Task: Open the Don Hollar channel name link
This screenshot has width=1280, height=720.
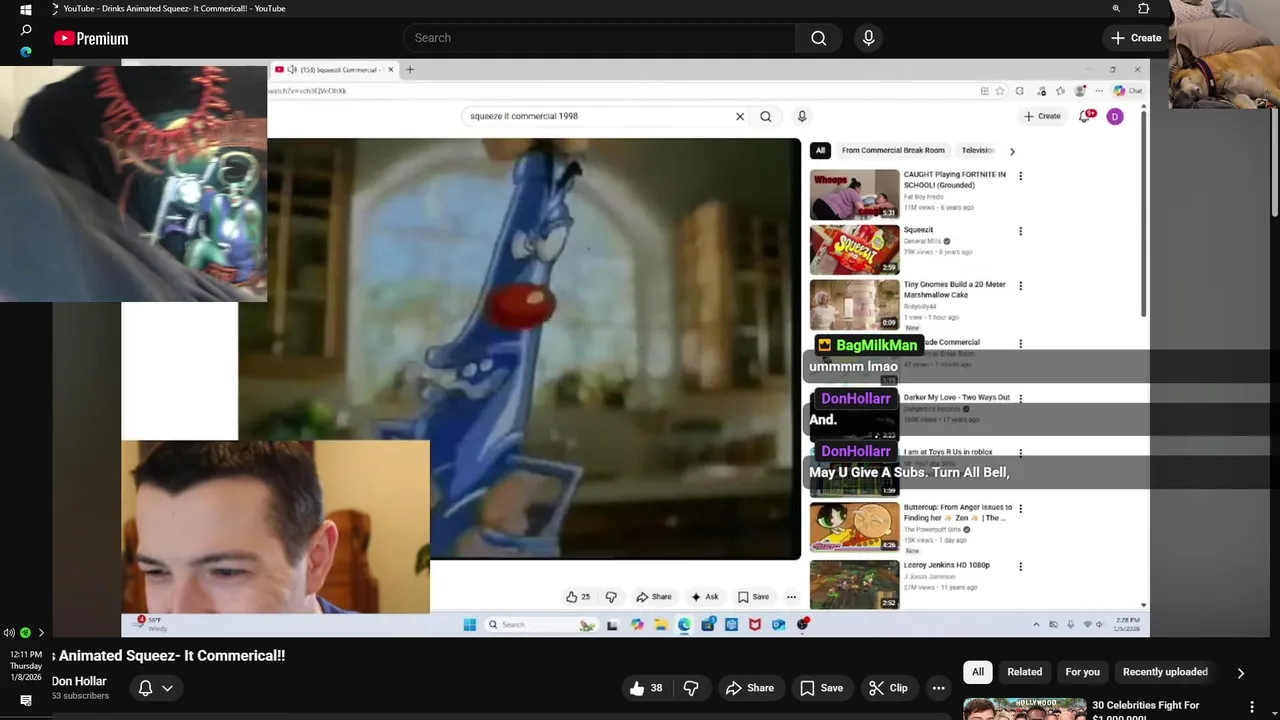Action: point(79,681)
